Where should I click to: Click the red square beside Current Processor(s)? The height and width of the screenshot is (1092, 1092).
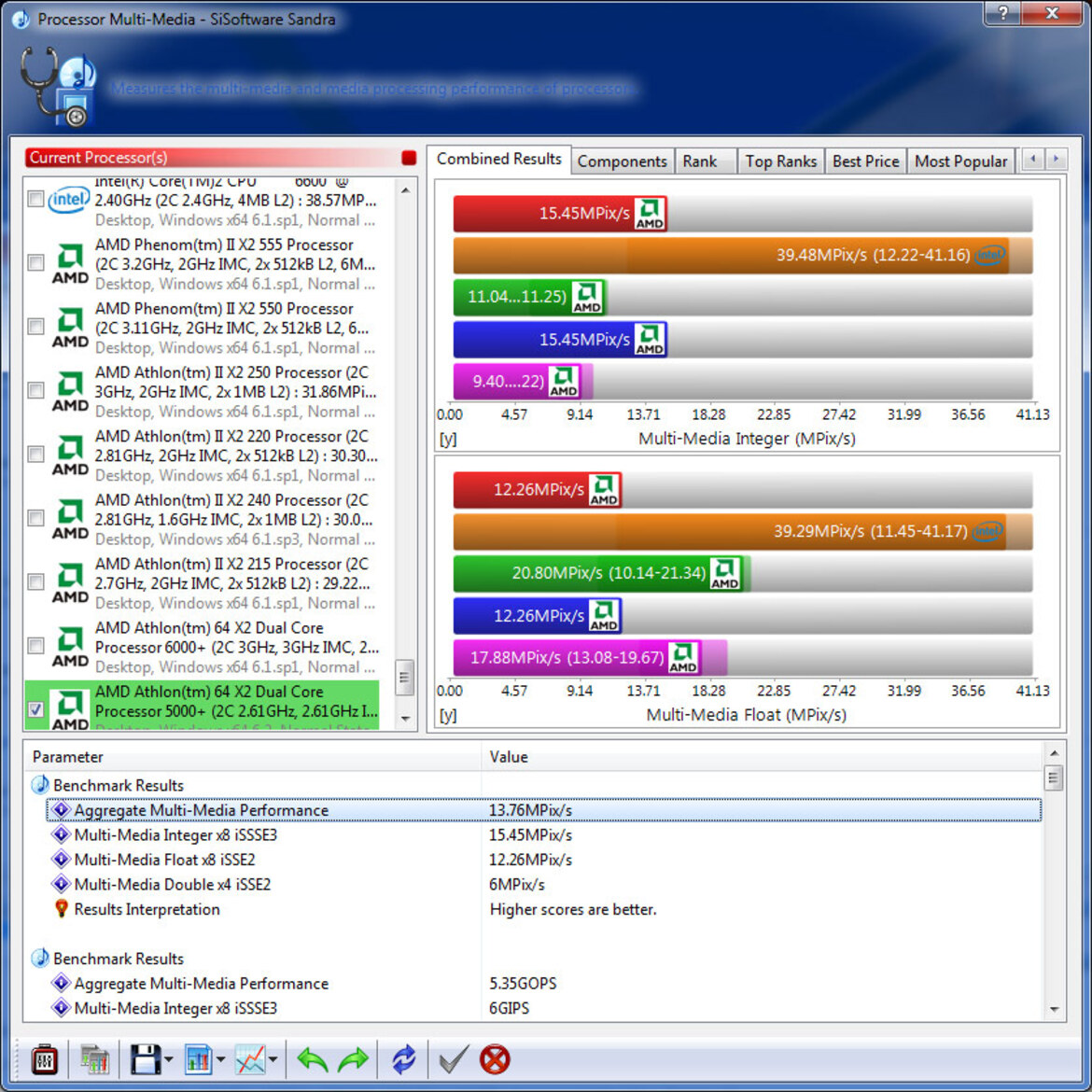click(x=409, y=158)
